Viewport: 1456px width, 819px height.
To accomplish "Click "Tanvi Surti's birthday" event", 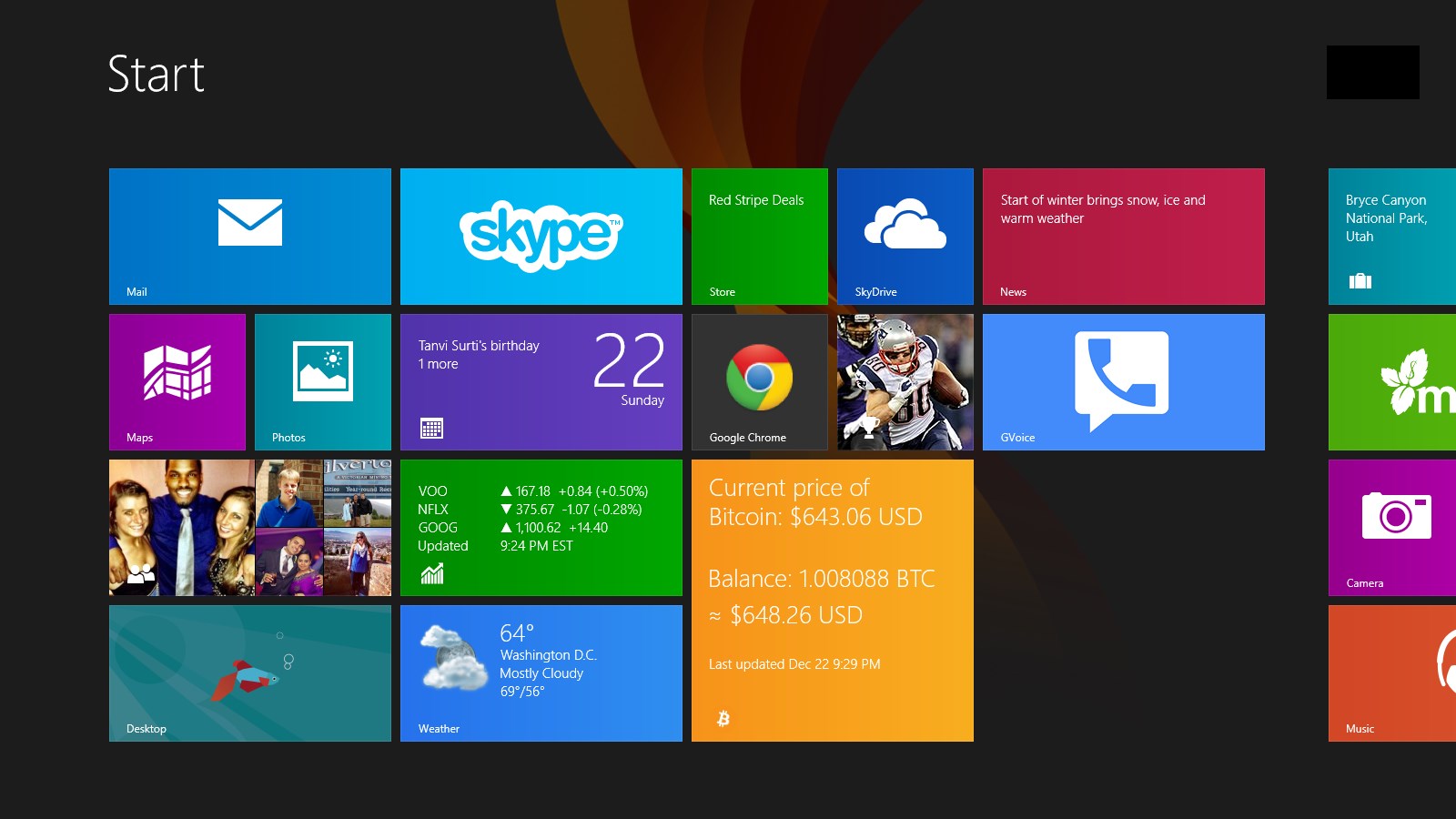I will pyautogui.click(x=479, y=346).
